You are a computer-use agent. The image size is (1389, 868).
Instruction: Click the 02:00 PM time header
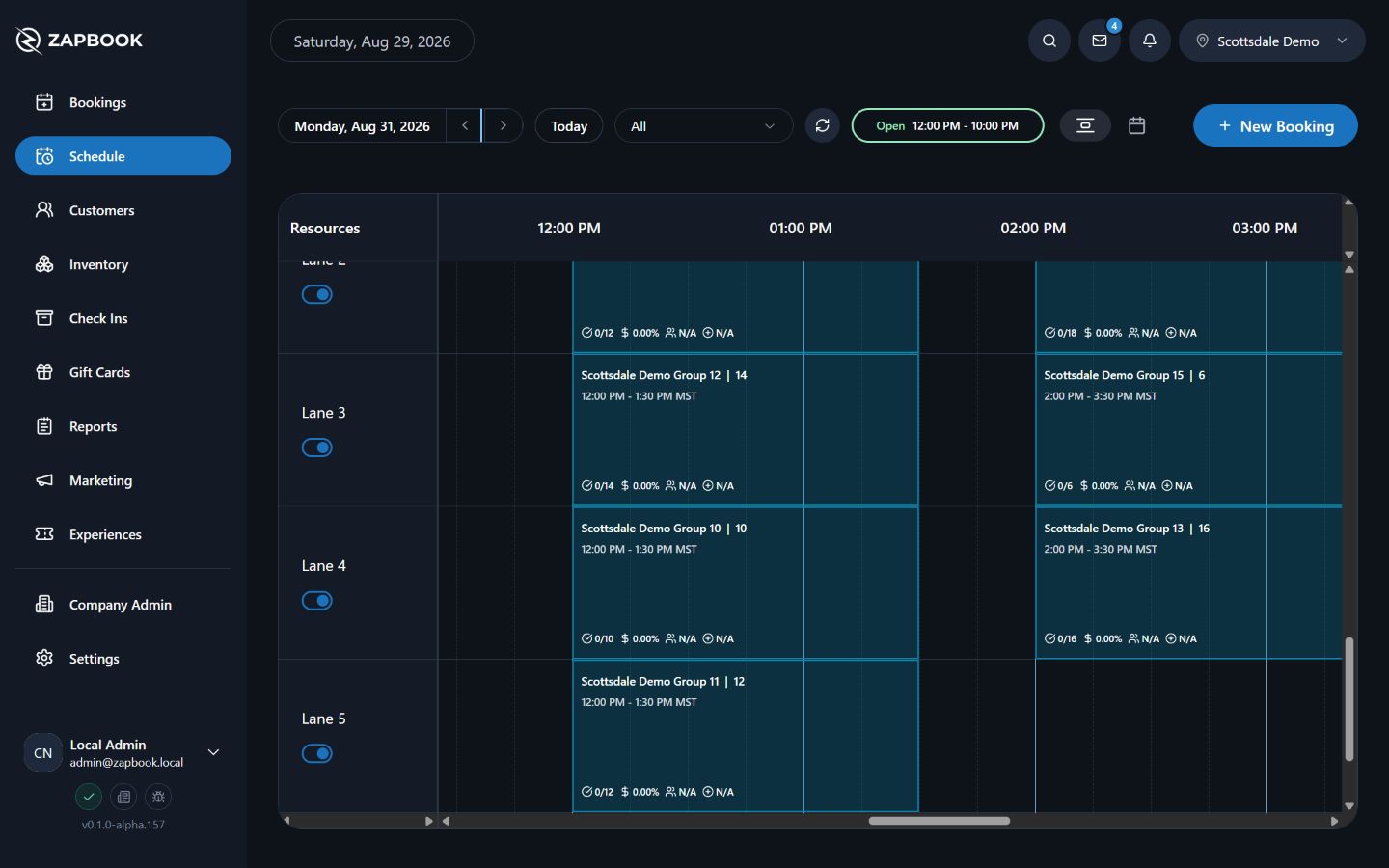pos(1033,229)
